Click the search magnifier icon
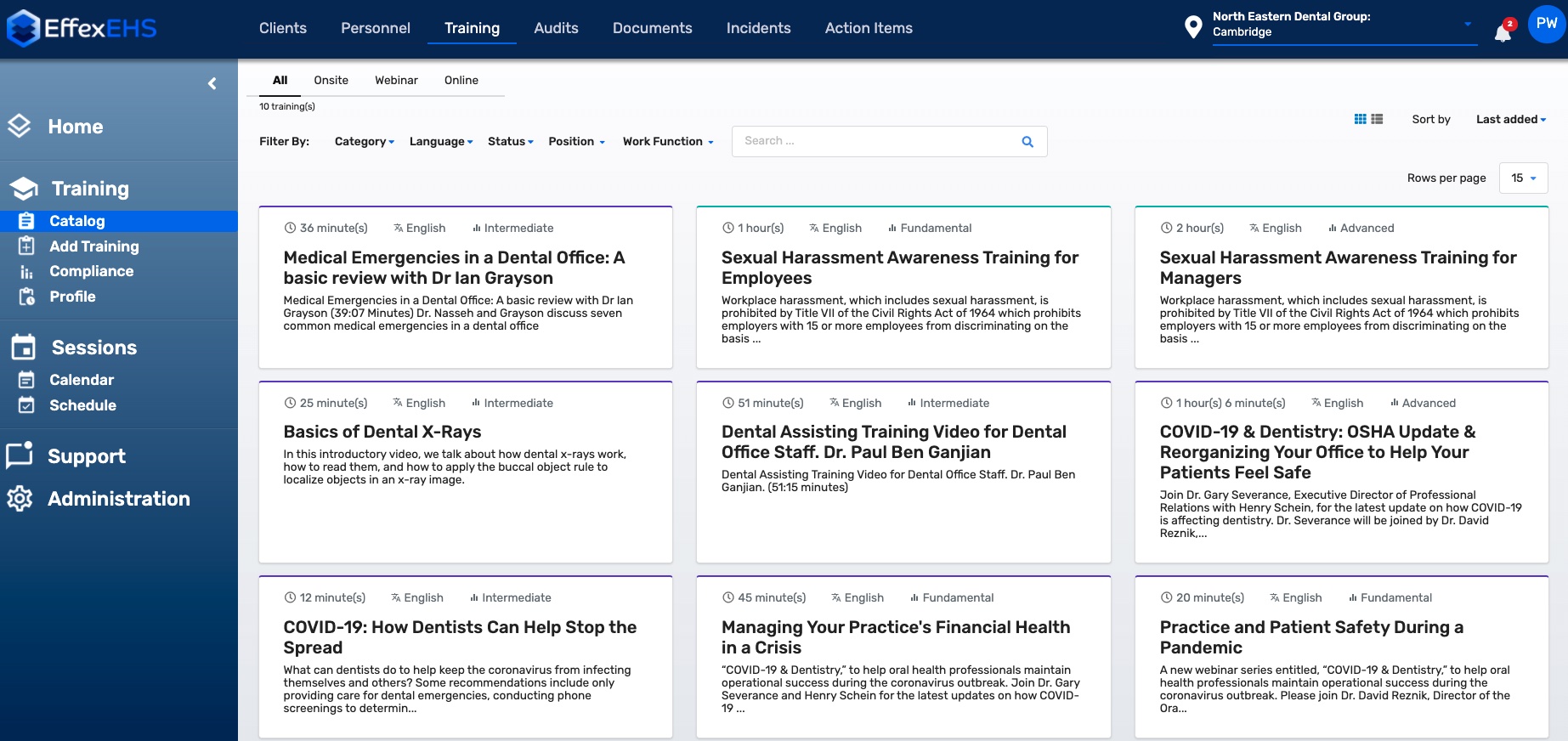 tap(1027, 142)
